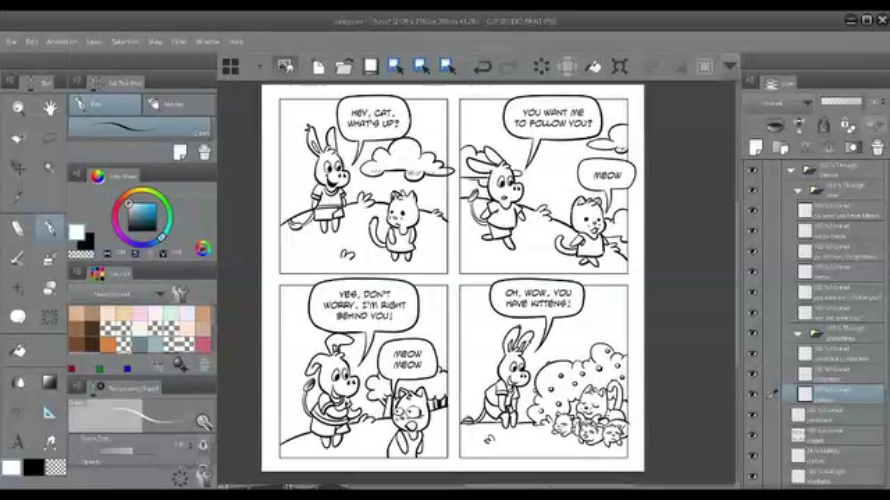Hide the highlighted selected layer

pyautogui.click(x=753, y=394)
